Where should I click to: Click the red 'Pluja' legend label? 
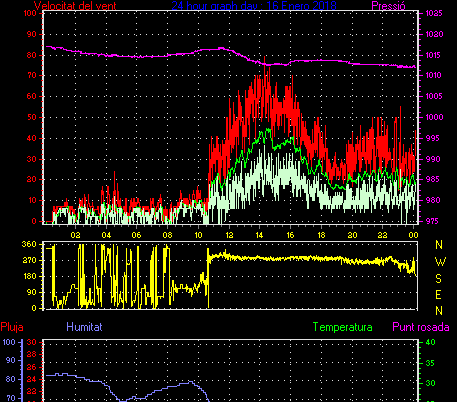(x=12, y=327)
